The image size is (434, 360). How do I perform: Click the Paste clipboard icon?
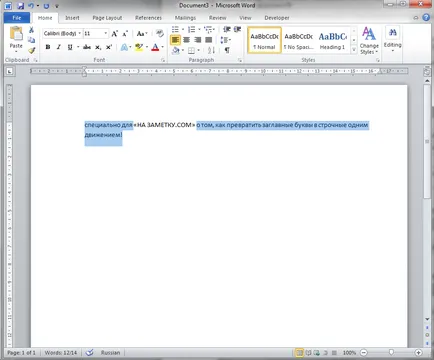16,34
